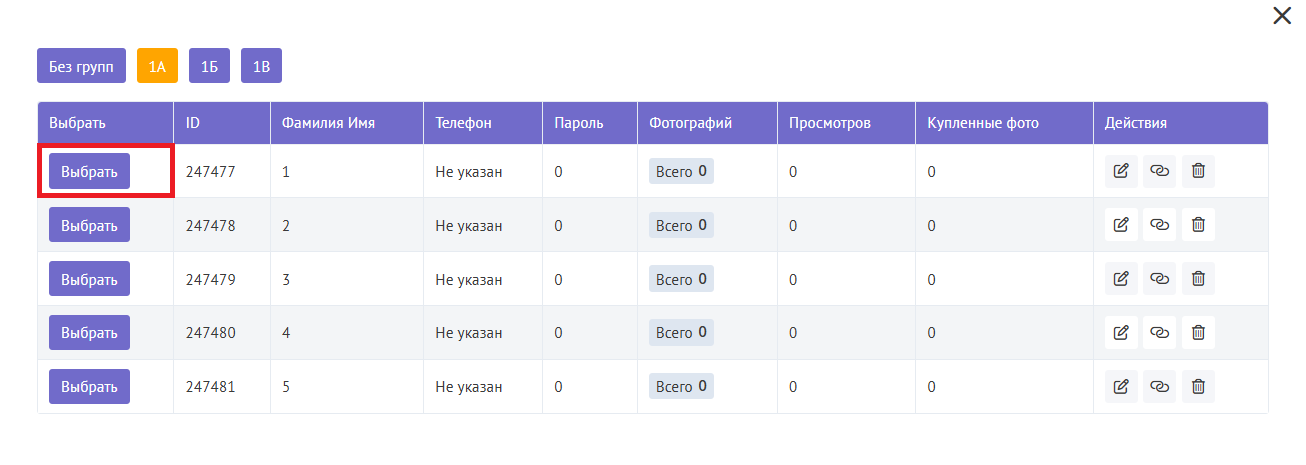This screenshot has height=465, width=1306.
Task: Click the Всего 0 badge in row 247478
Action: pos(681,225)
